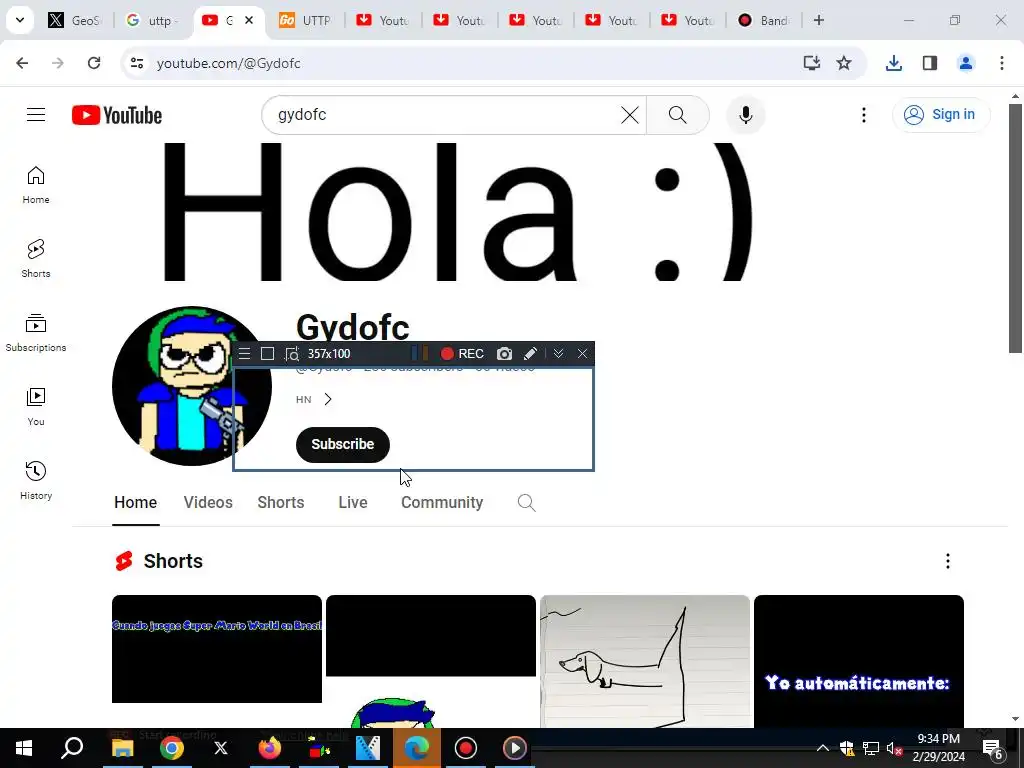Screen dimensions: 1024x768
Task: Open Chrome downloads
Action: (x=893, y=63)
